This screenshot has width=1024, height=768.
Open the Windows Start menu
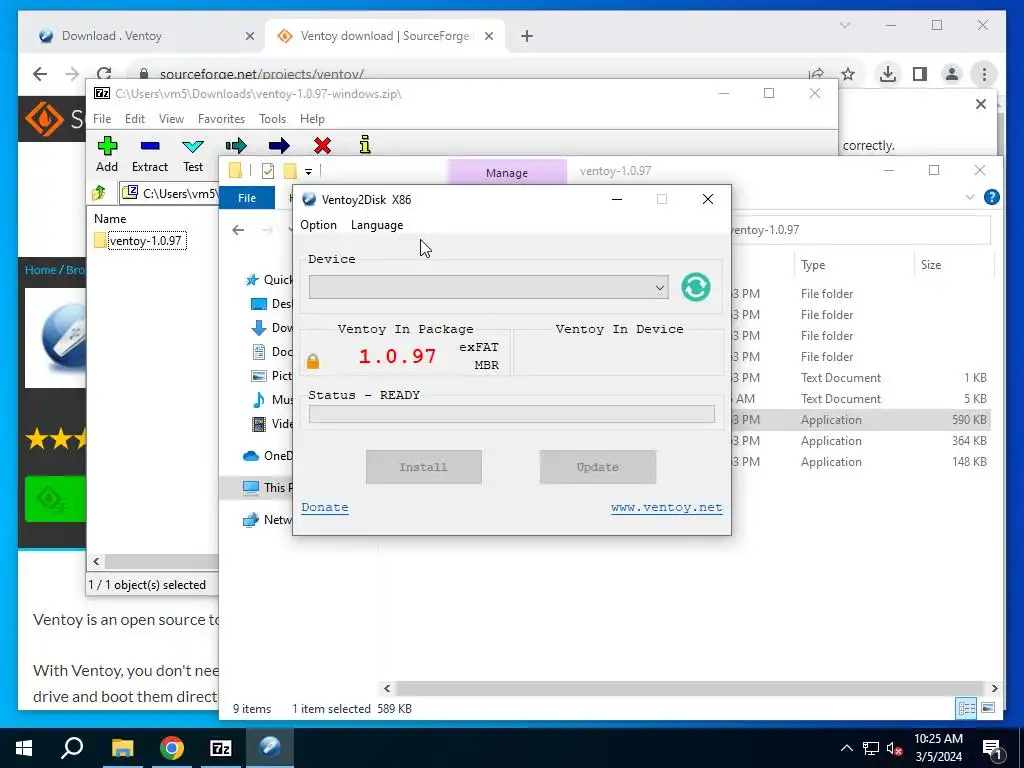point(24,748)
